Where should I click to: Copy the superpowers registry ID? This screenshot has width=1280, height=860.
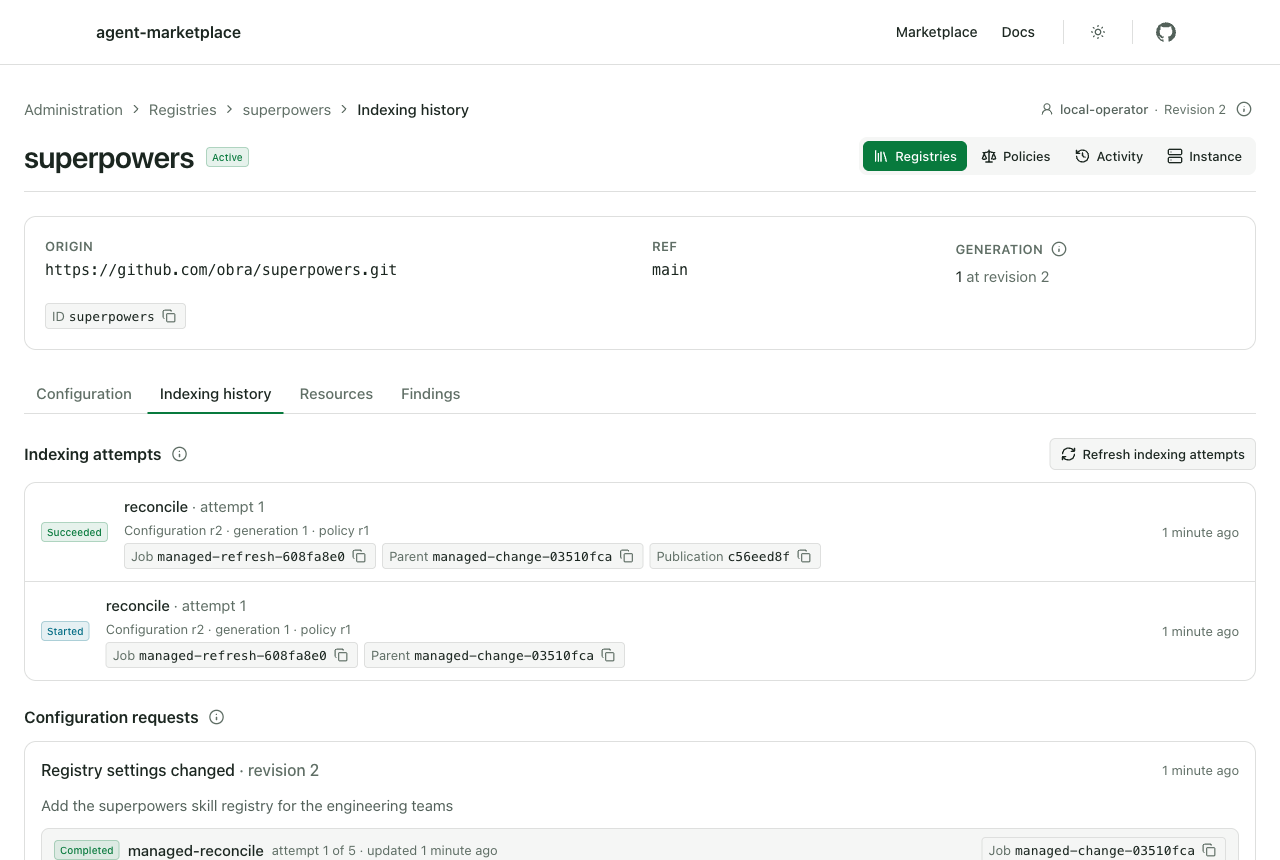point(170,316)
